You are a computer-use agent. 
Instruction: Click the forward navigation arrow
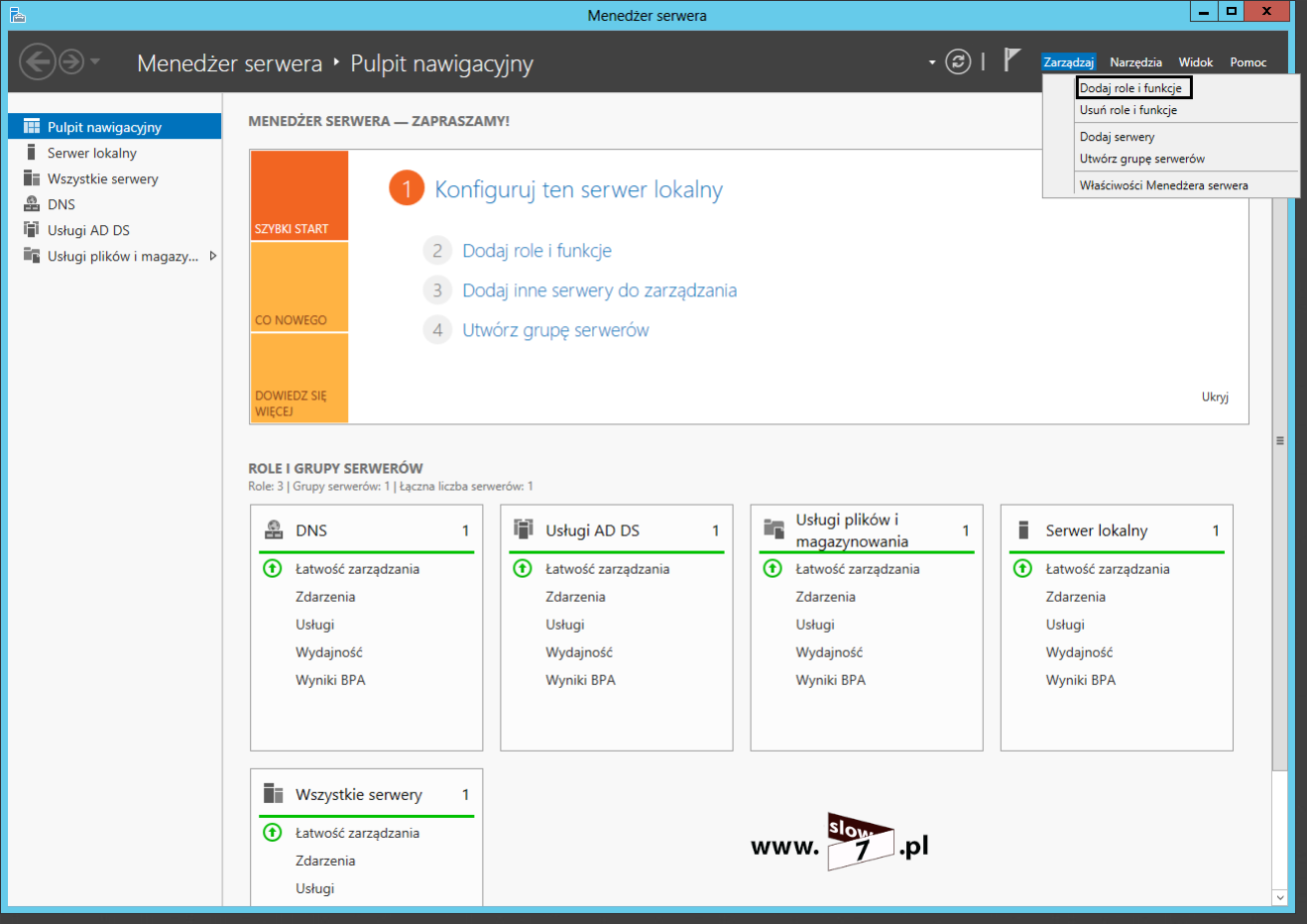[x=71, y=62]
